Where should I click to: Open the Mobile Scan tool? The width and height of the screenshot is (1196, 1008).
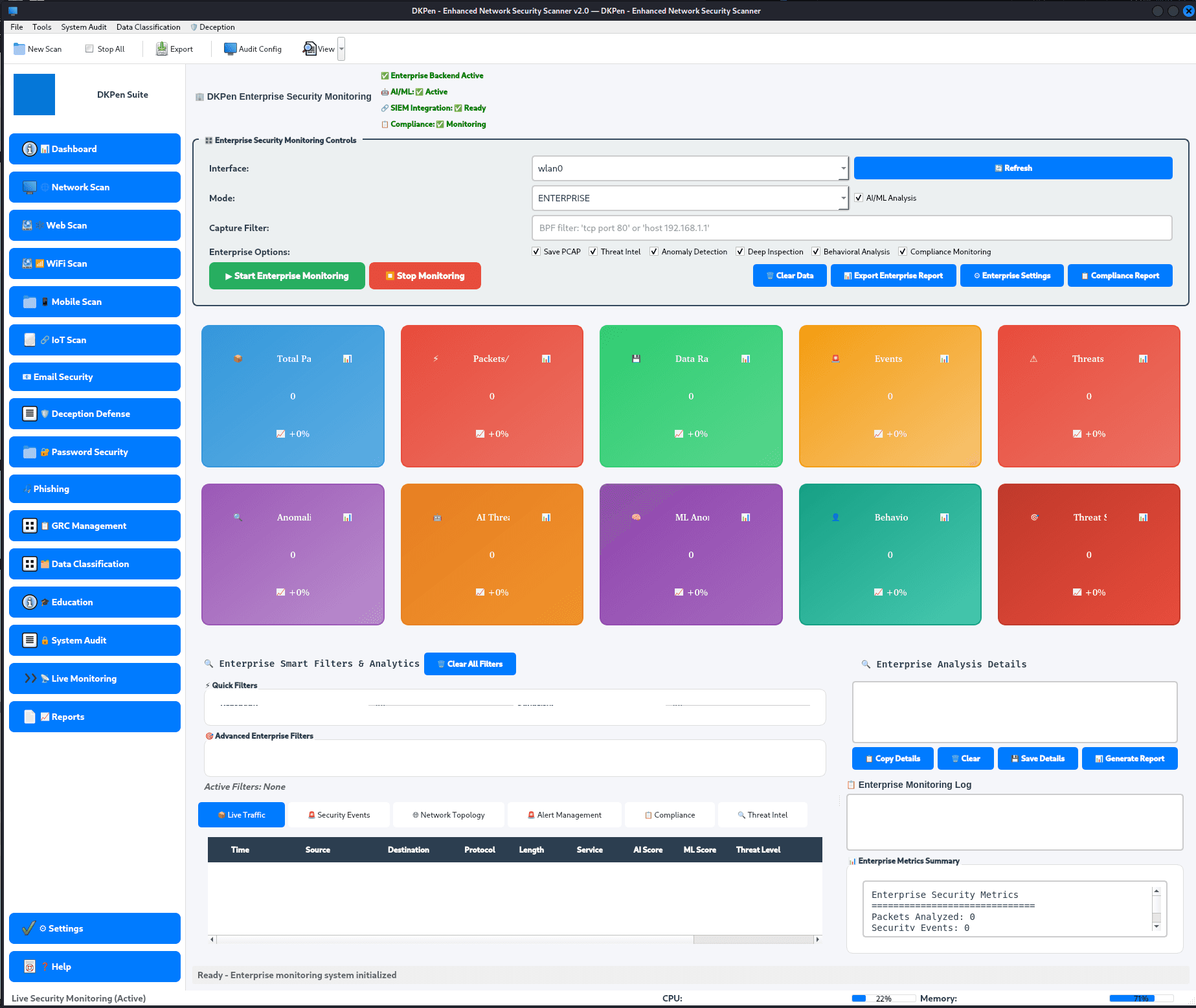94,302
